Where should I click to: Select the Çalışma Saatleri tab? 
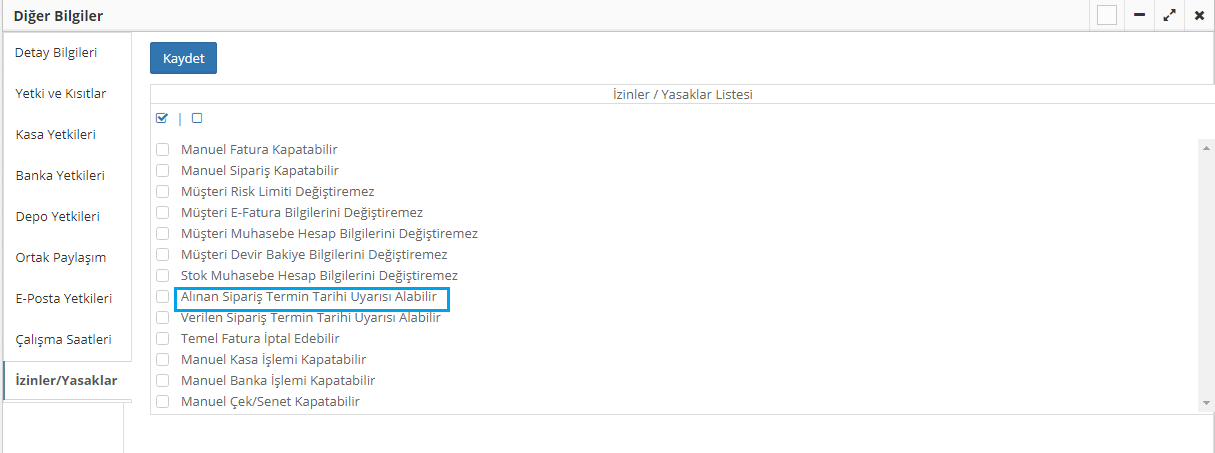[x=63, y=339]
